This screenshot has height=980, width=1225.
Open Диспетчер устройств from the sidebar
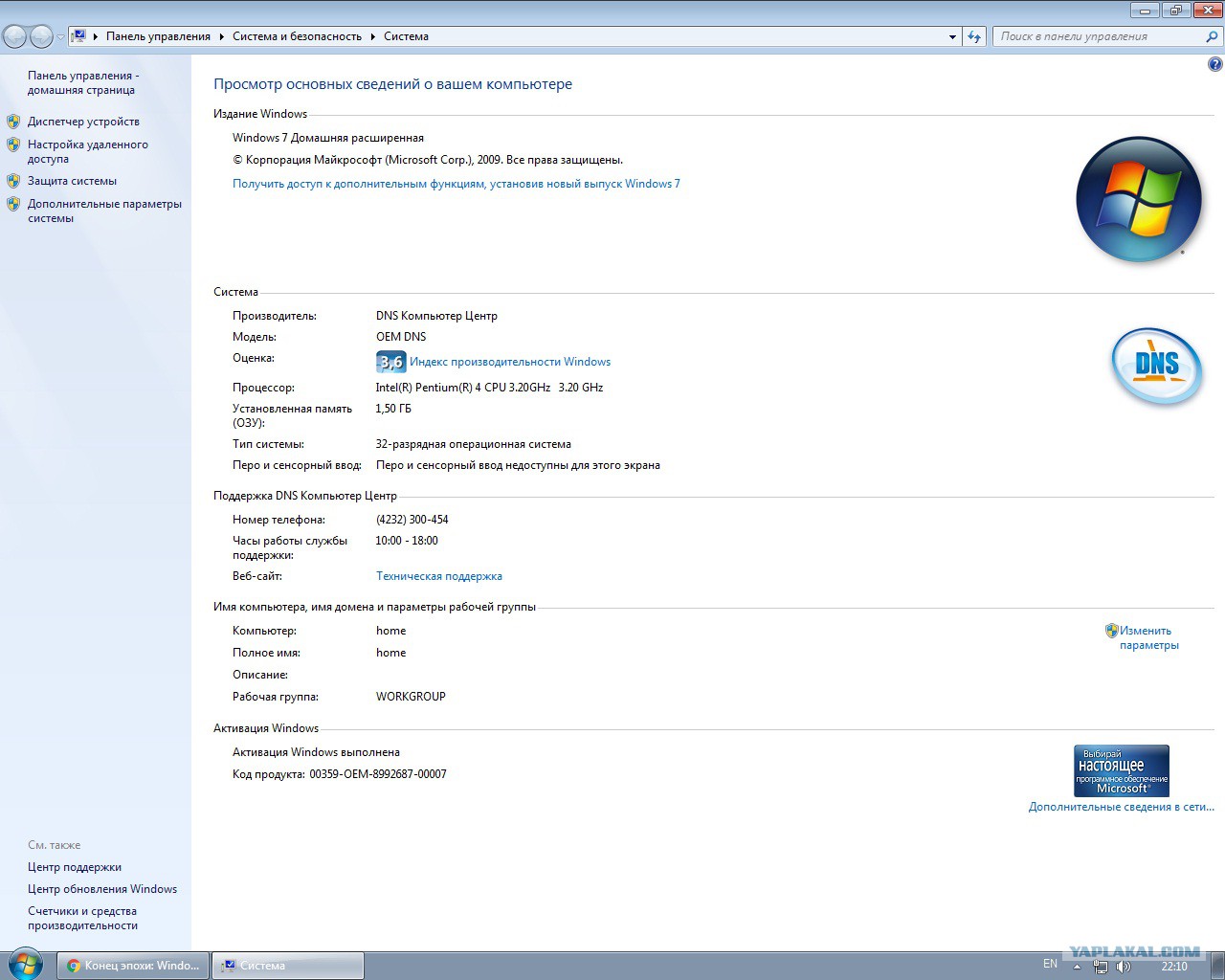click(83, 122)
